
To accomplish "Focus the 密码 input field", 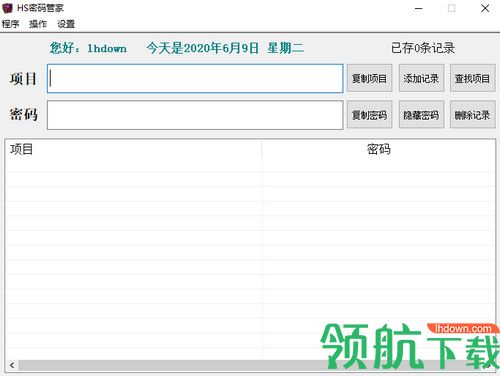I will click(x=195, y=115).
